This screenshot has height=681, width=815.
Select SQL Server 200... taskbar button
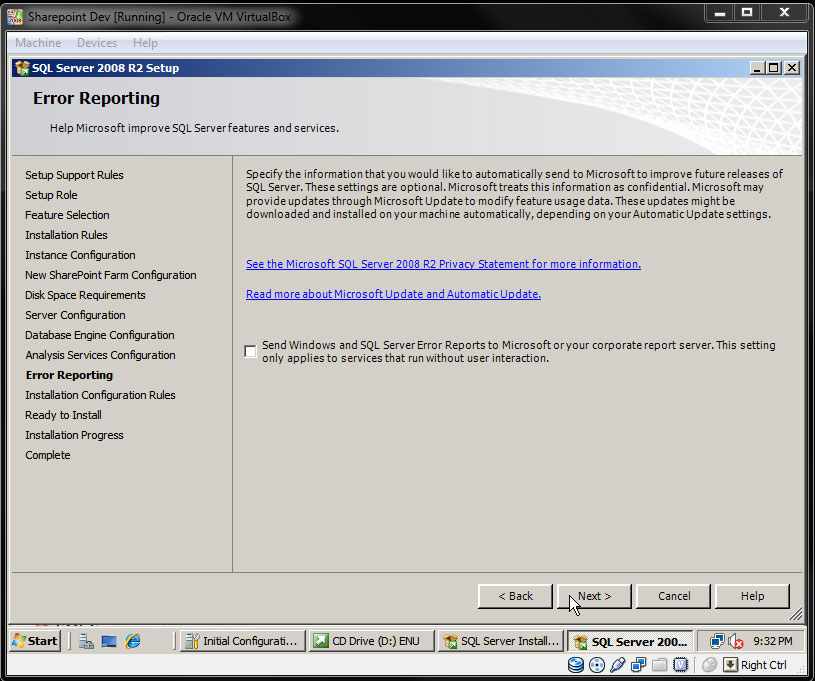click(x=630, y=641)
